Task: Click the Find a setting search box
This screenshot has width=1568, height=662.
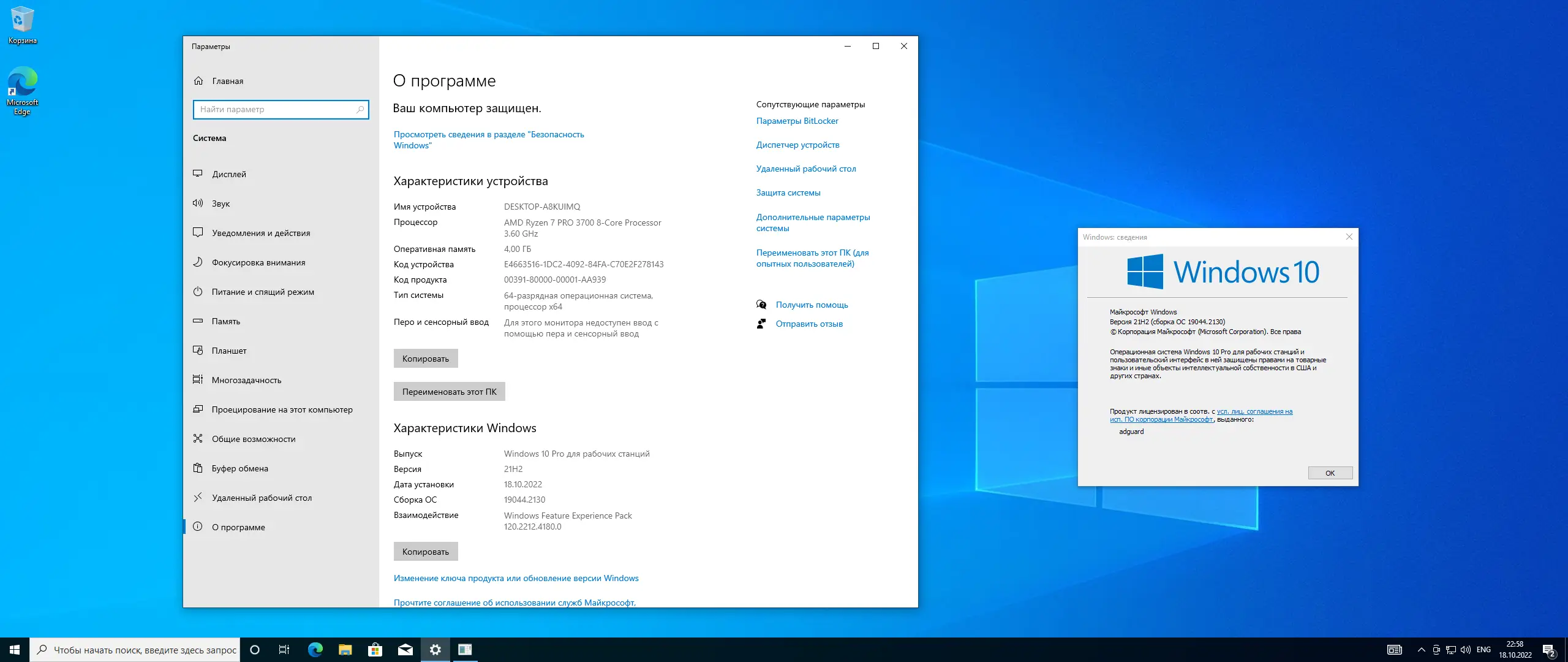Action: pos(276,109)
